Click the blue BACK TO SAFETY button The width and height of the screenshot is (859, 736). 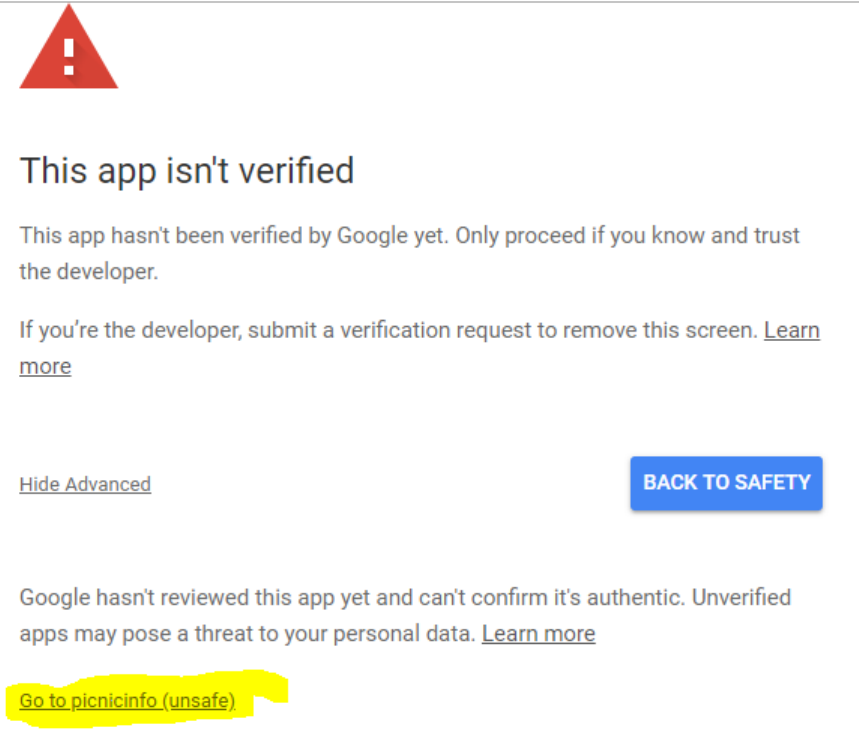[726, 483]
